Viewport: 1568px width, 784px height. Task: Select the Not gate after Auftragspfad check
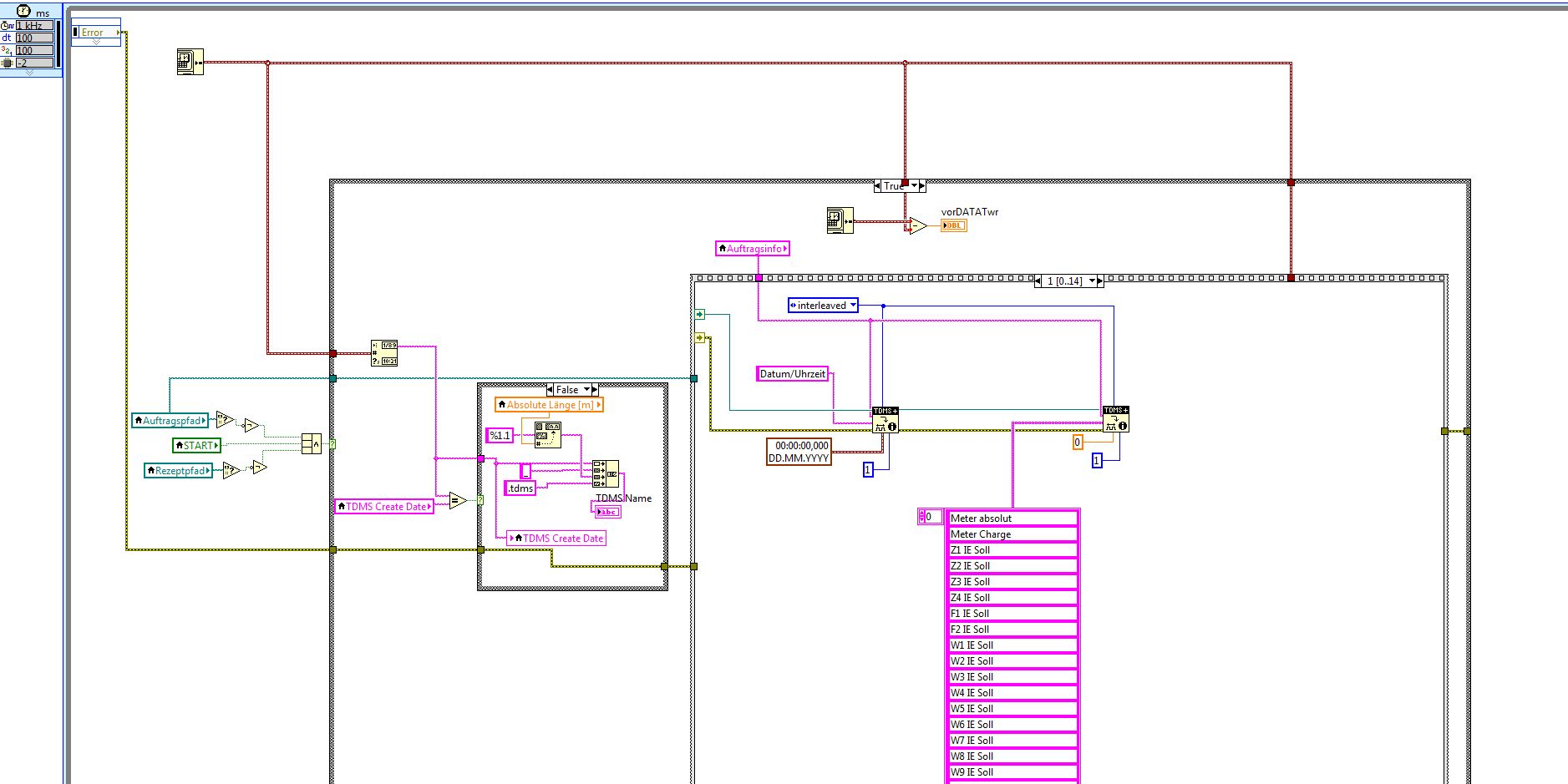point(252,425)
